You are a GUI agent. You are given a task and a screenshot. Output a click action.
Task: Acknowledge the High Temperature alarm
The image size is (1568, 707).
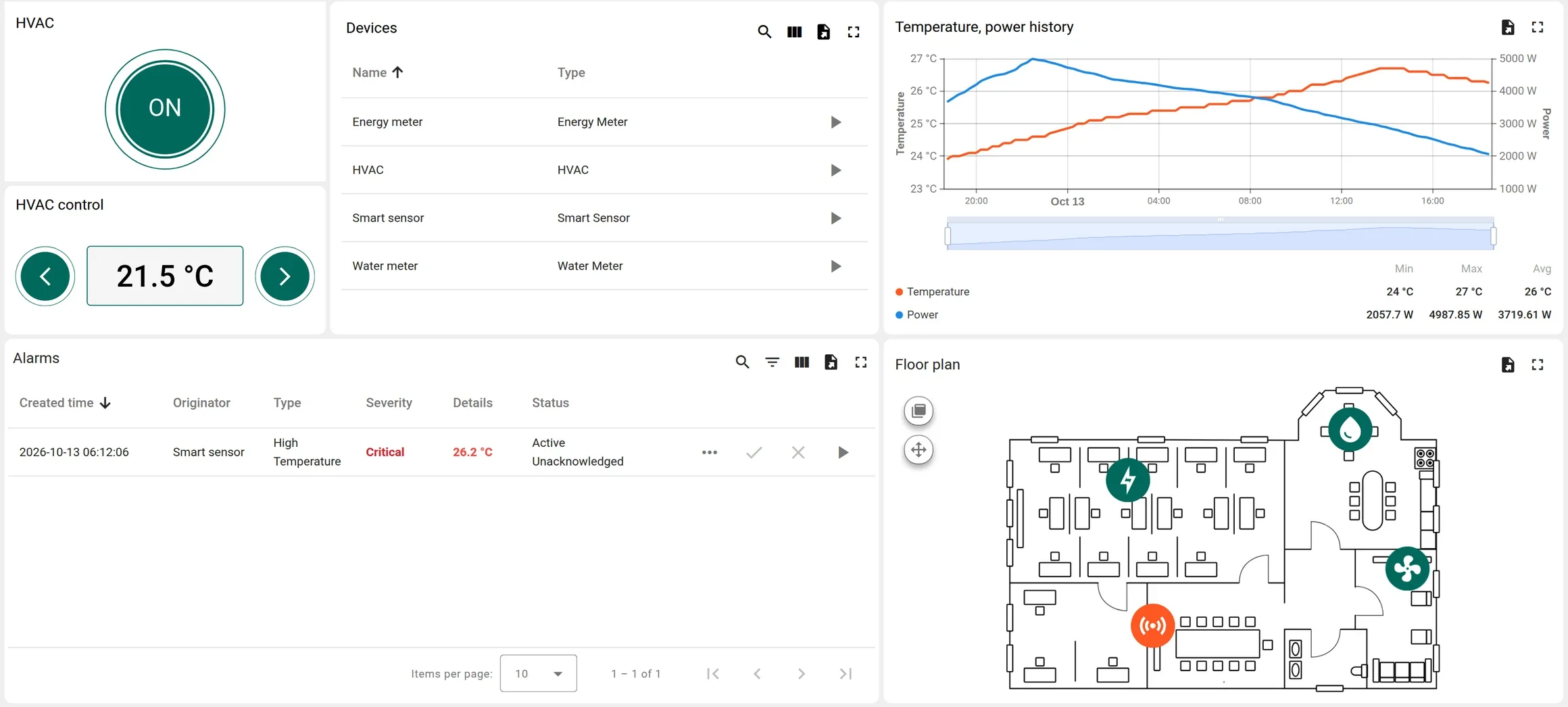[x=754, y=452]
